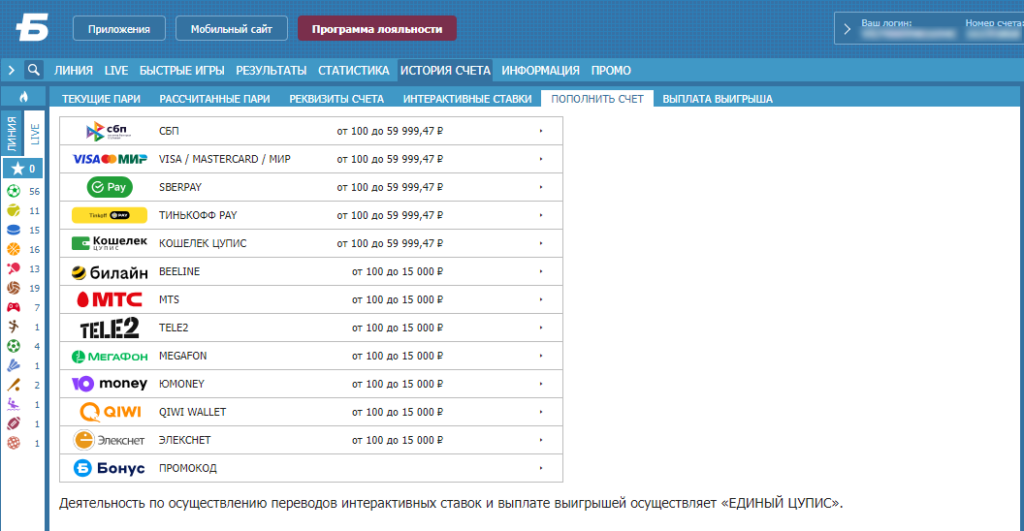Select the flame popular-events icon
Image resolution: width=1024 pixels, height=531 pixels.
(24, 97)
